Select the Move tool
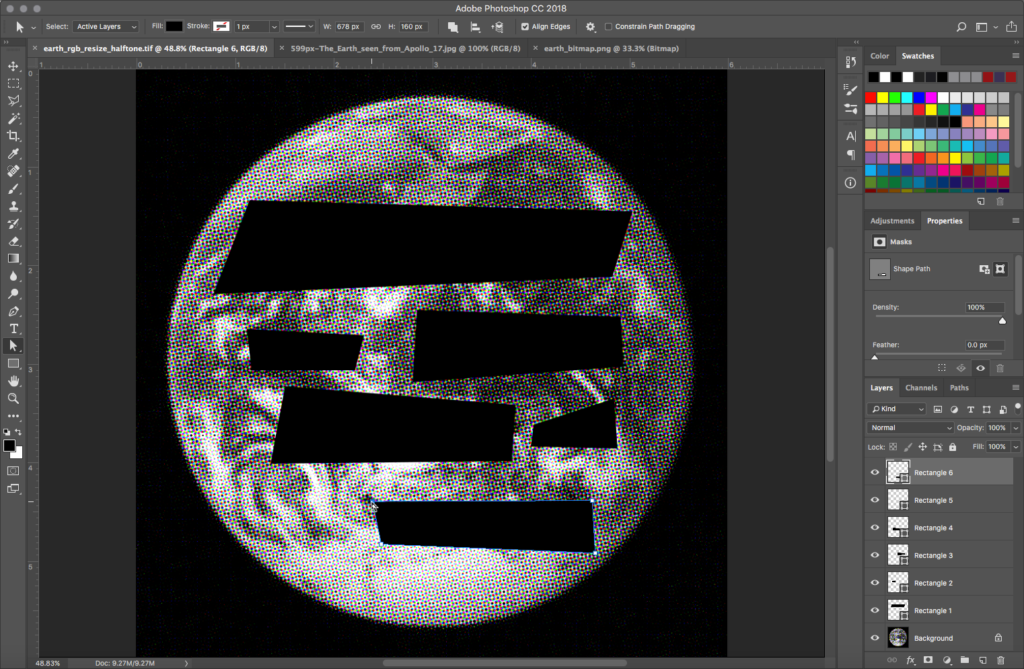 click(14, 66)
